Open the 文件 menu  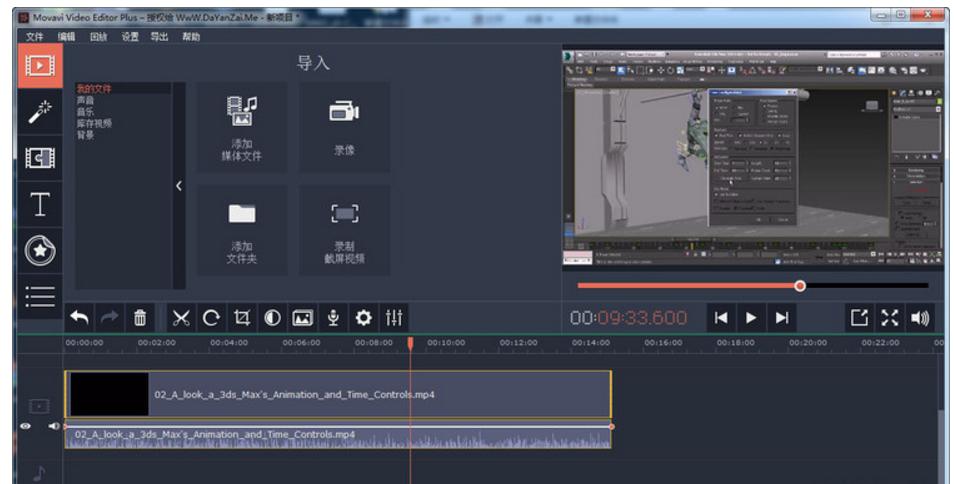coord(36,37)
